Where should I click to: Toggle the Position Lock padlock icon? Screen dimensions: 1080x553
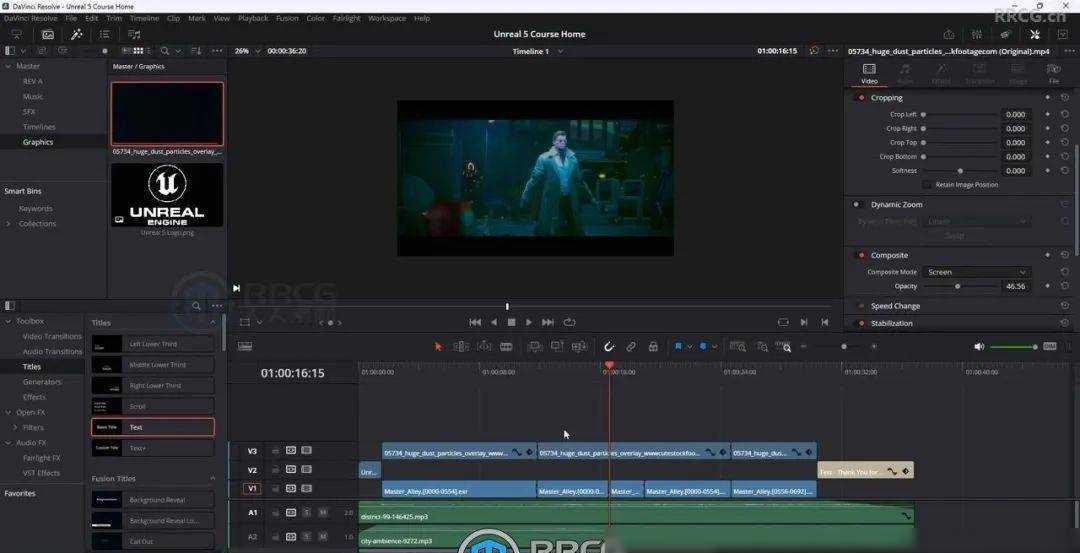[x=653, y=346]
